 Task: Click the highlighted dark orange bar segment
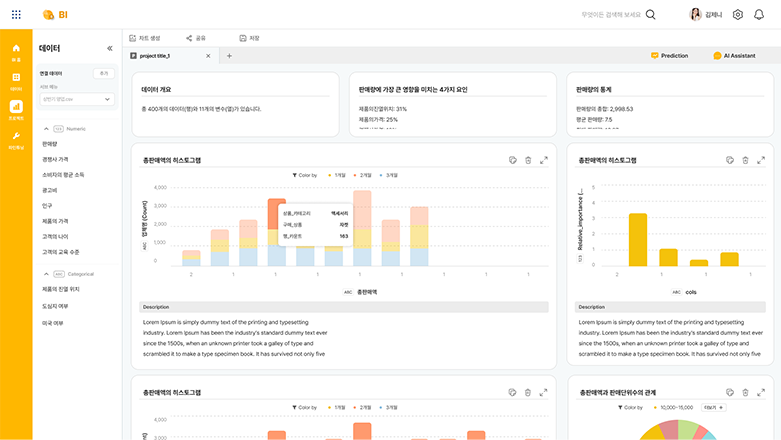click(x=276, y=214)
